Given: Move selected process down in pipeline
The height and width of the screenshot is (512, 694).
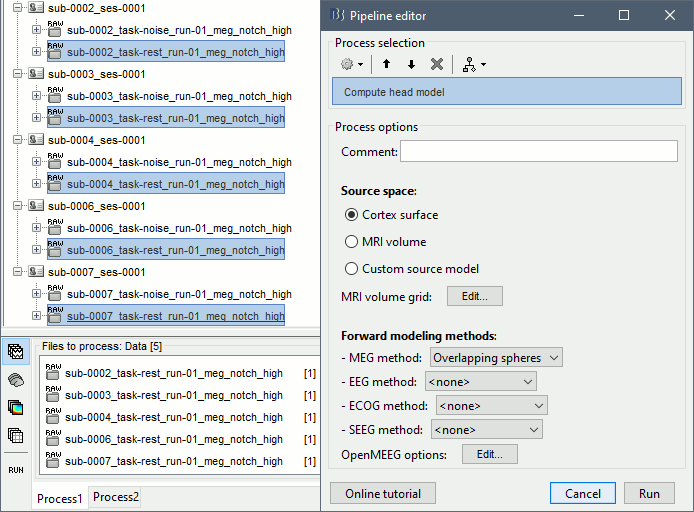Looking at the screenshot, I should (411, 64).
